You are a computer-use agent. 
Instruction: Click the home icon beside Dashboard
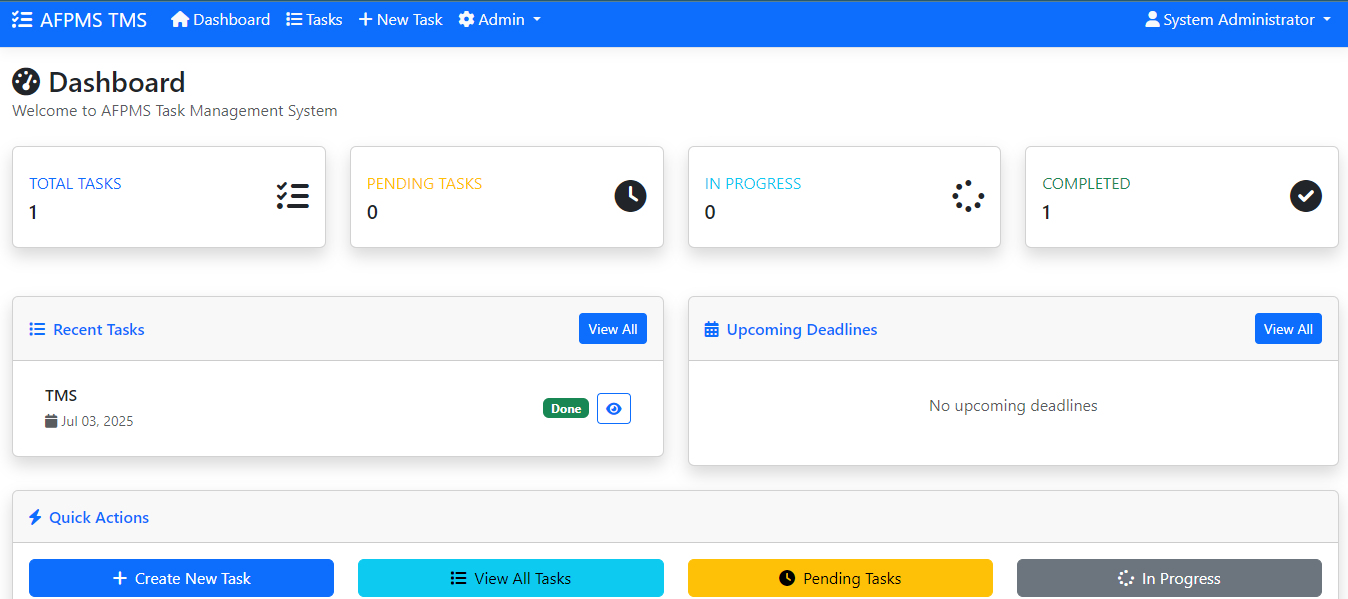click(x=180, y=18)
